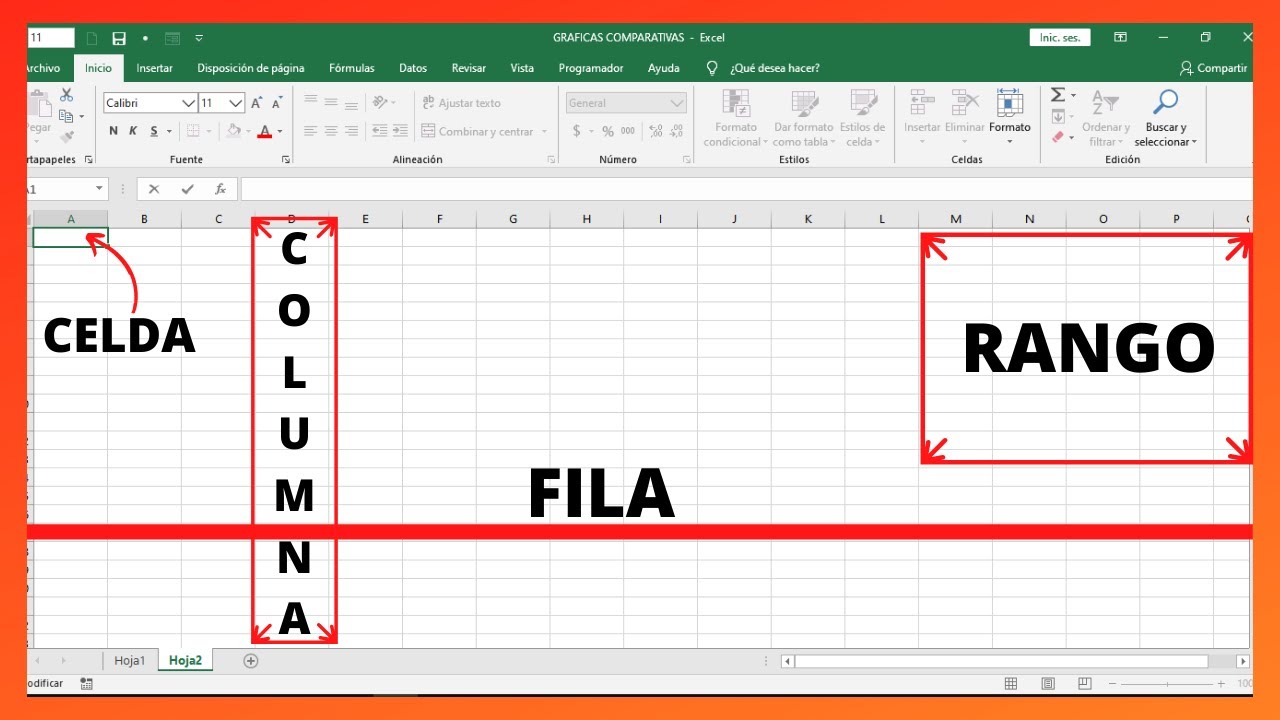Toggle Ajustar texto wrap option
The image size is (1280, 720).
coord(461,103)
